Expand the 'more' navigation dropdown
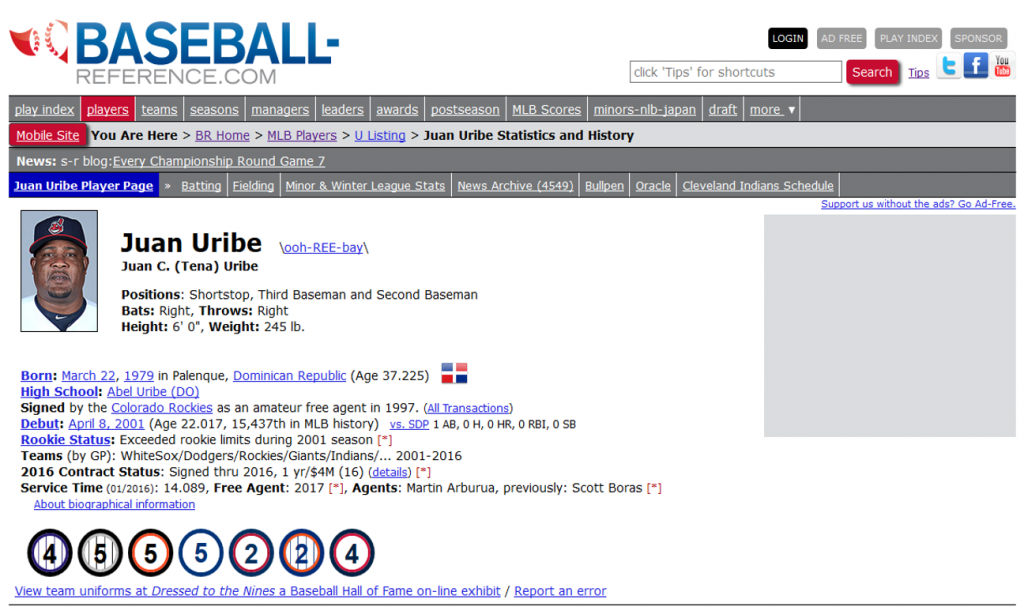1024x607 pixels. click(772, 110)
